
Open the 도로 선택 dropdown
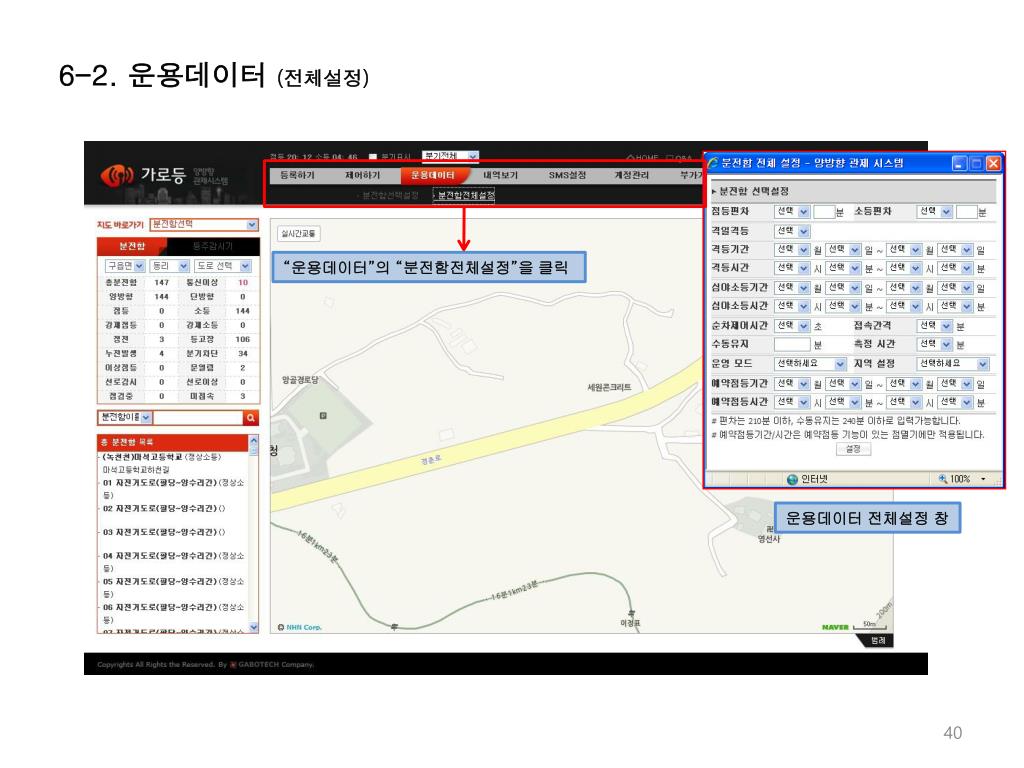(x=223, y=266)
